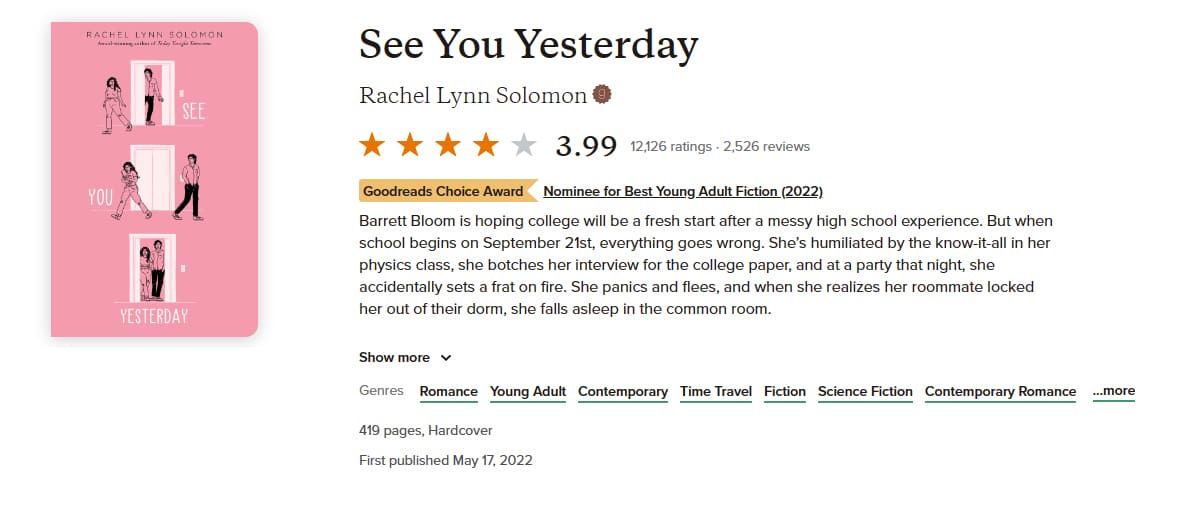This screenshot has height=531, width=1180.
Task: Open the Contemporary Romance genre tag
Action: click(x=1000, y=391)
